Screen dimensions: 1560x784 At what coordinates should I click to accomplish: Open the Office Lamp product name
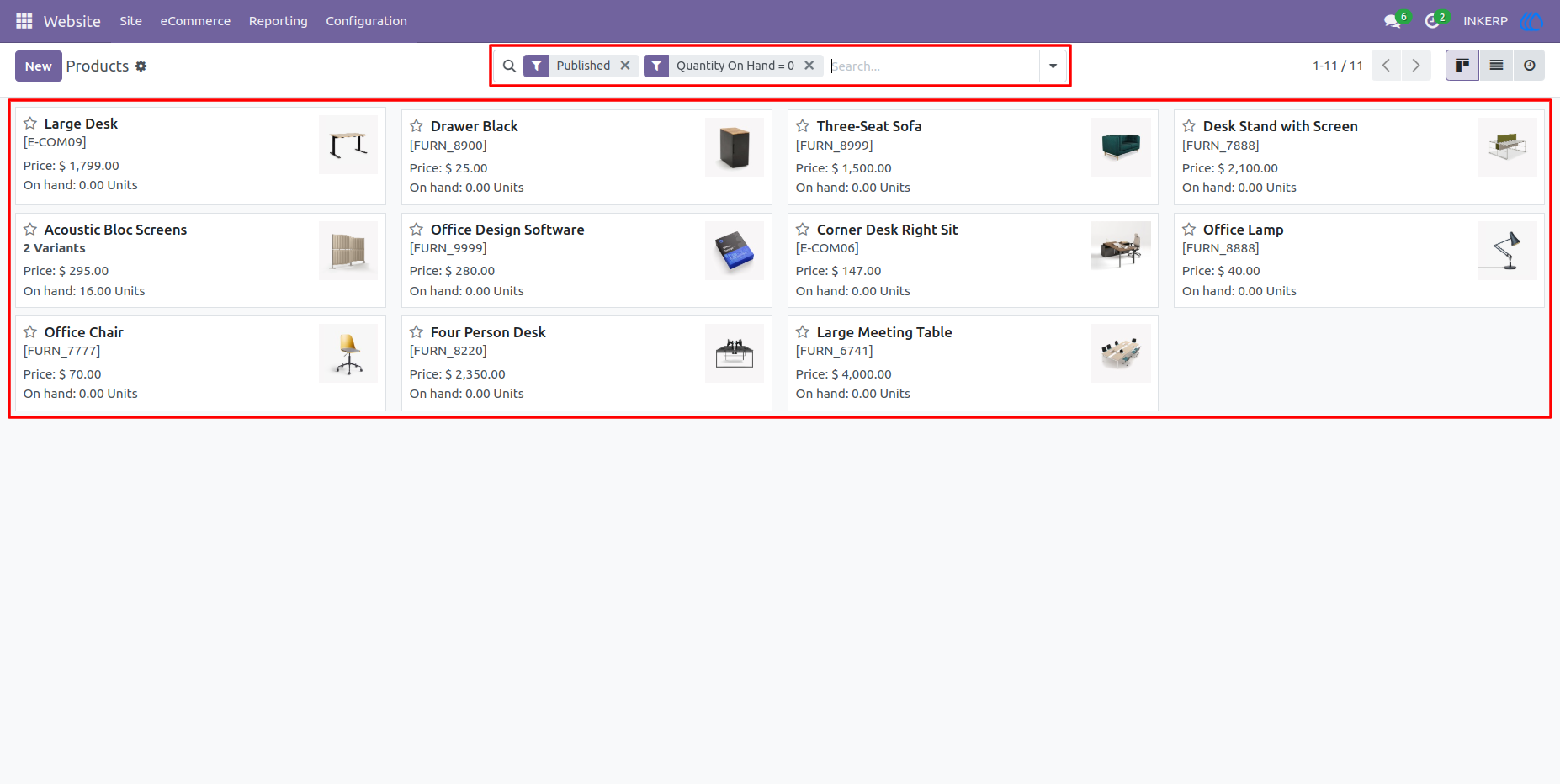(1243, 230)
